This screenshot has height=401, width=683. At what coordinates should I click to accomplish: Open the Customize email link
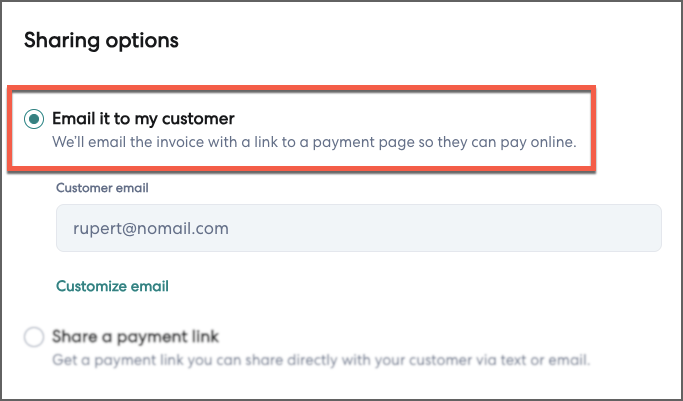point(112,286)
